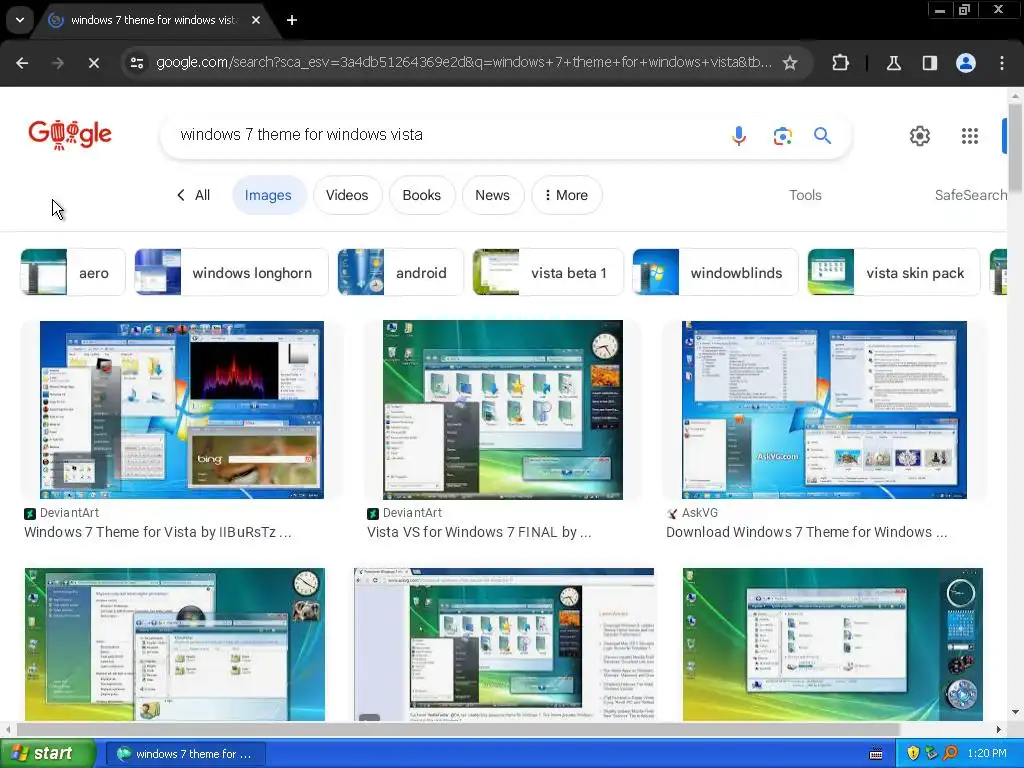This screenshot has width=1024, height=768.
Task: Click the horizontal scrollbar thumb
Action: pos(457,729)
